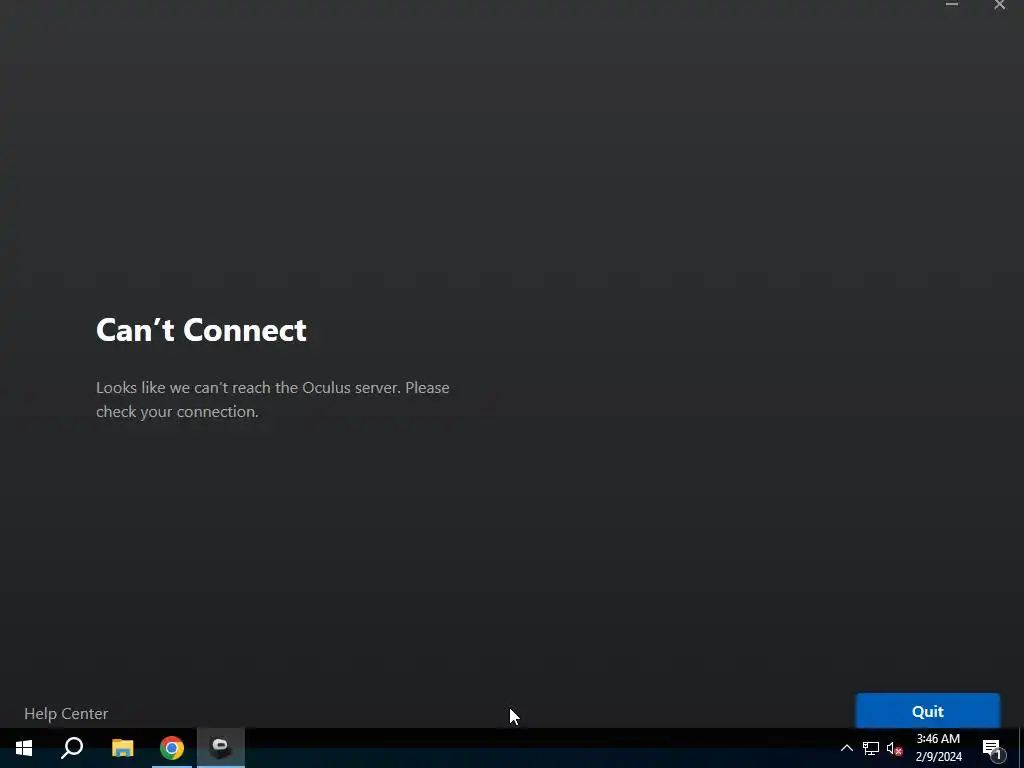1024x768 pixels.
Task: Close the Oculus app window
Action: 999,5
